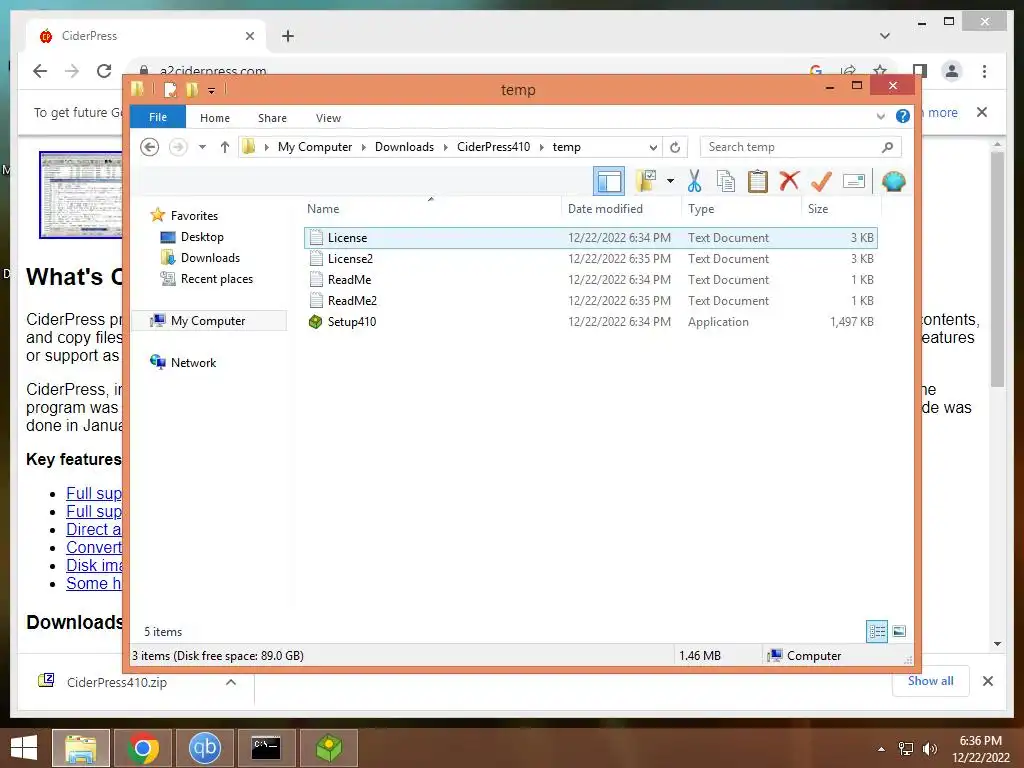Go up one folder level
The height and width of the screenshot is (768, 1024).
pyautogui.click(x=225, y=147)
